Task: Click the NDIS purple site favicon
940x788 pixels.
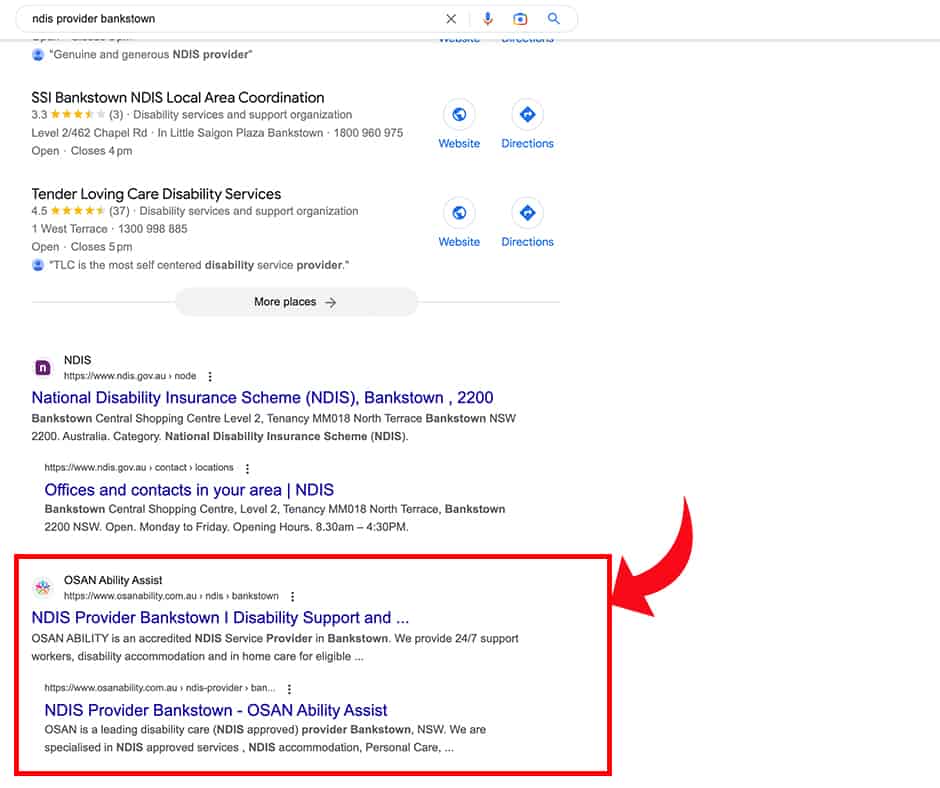Action: coord(43,368)
